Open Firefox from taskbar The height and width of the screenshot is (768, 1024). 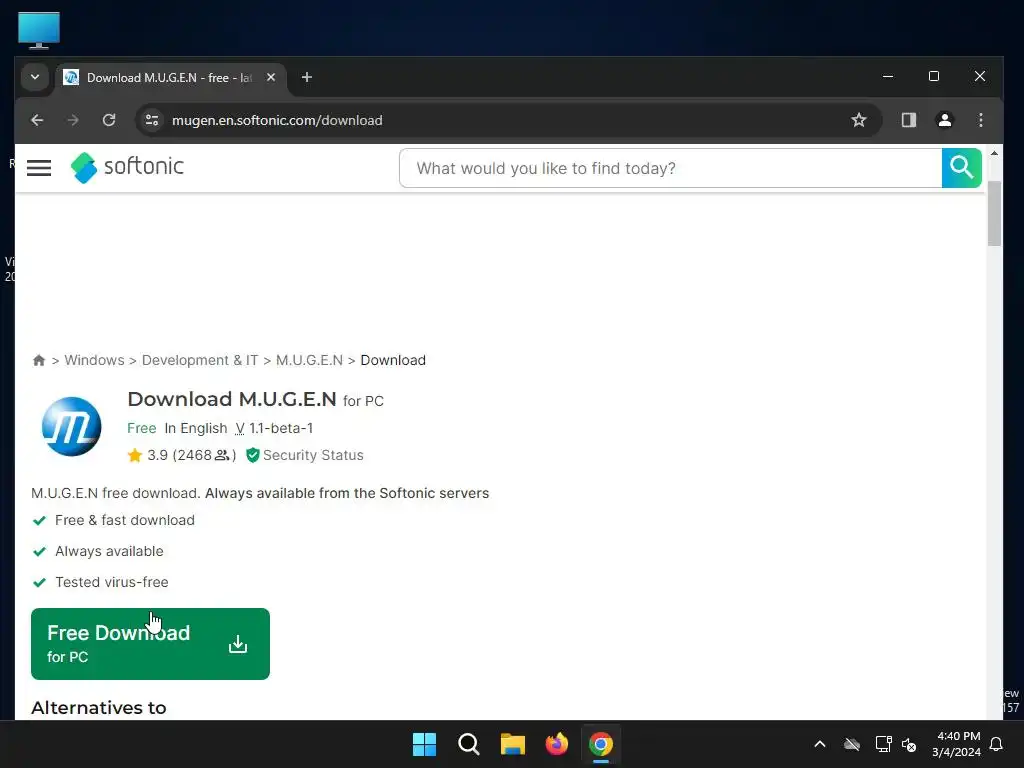(557, 744)
